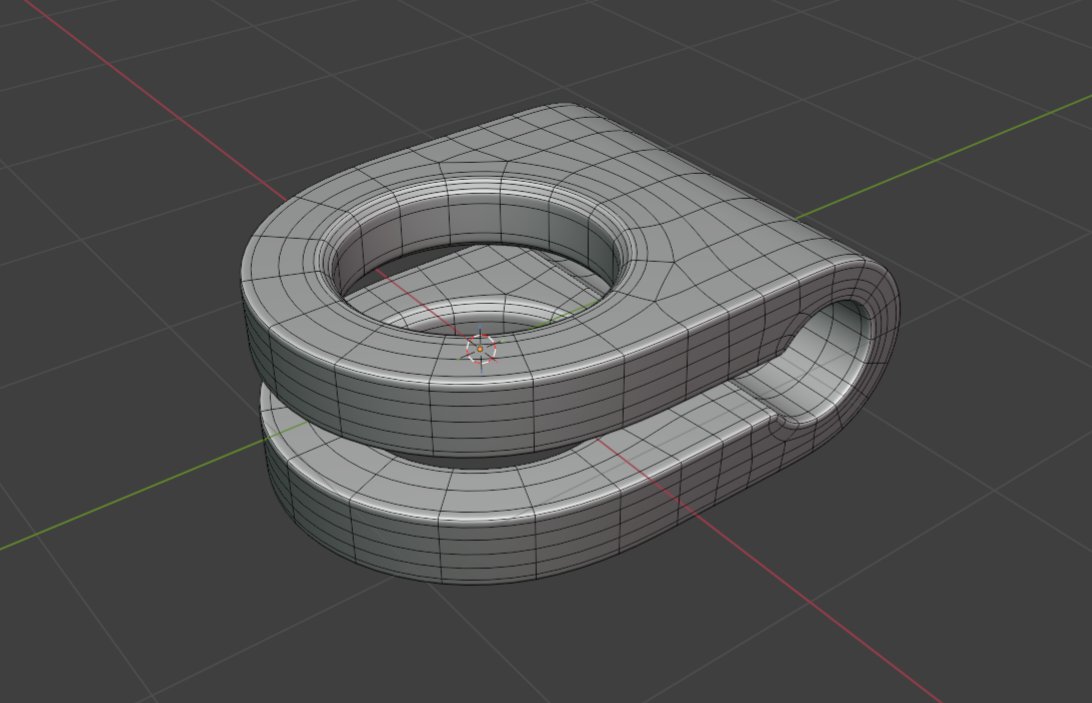This screenshot has height=703, width=1092.
Task: Click the 3D cursor crosshair on the mesh
Action: tap(481, 349)
